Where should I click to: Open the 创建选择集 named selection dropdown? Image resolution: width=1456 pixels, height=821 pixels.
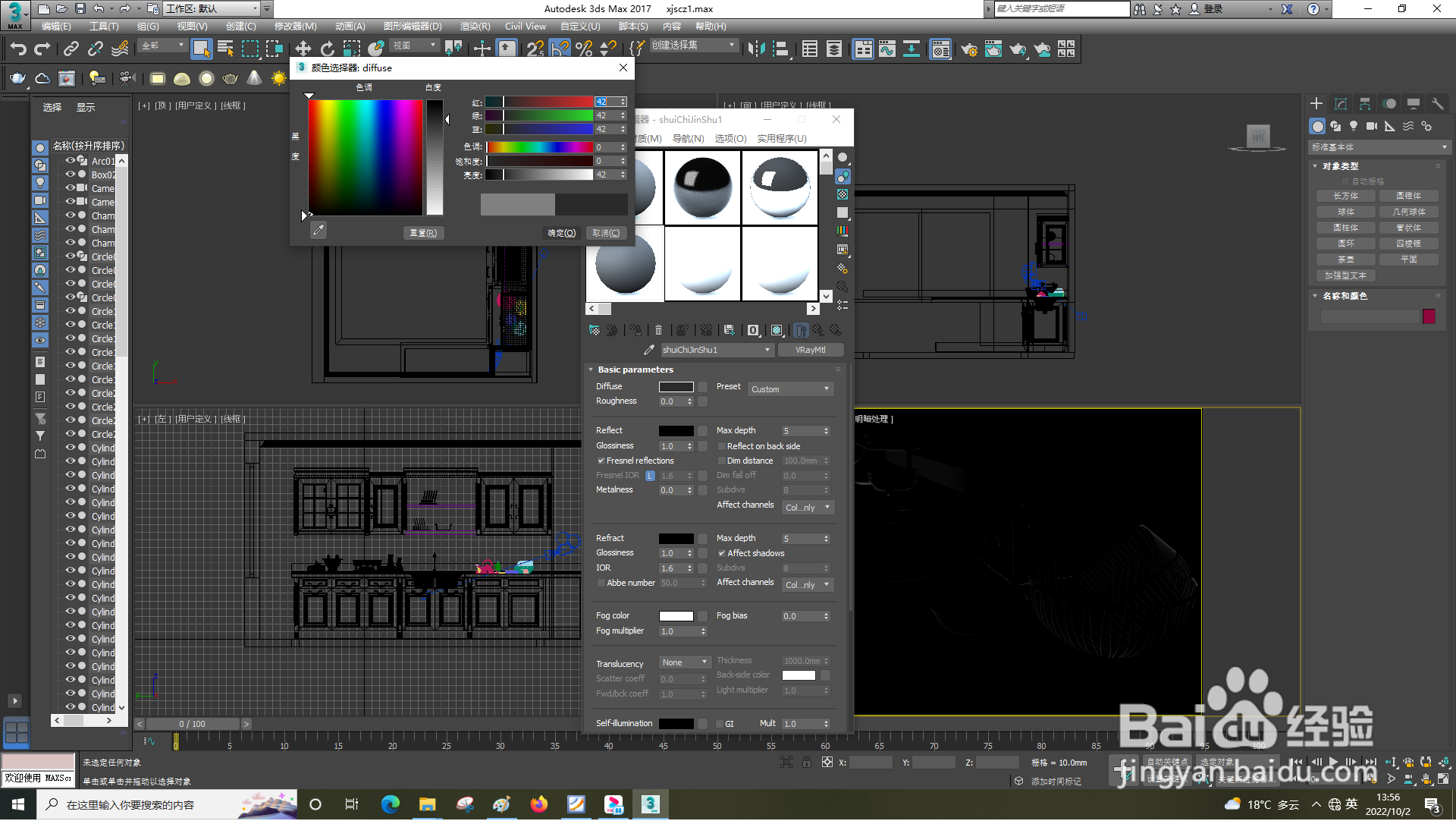coord(693,46)
